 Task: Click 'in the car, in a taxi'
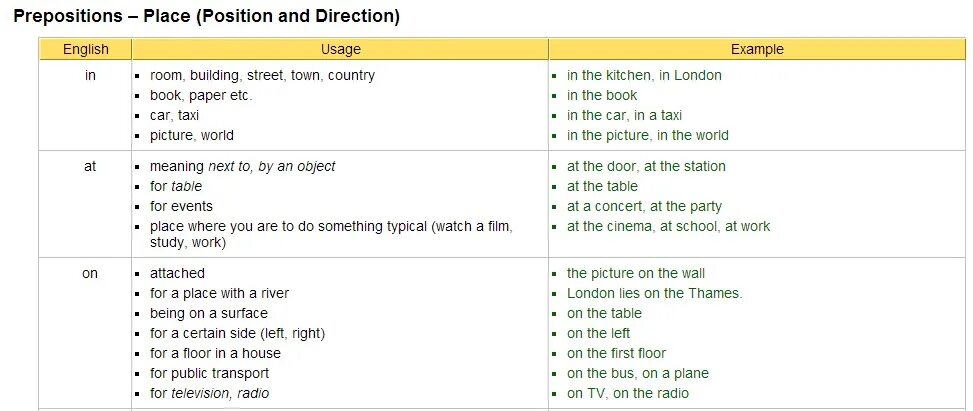pyautogui.click(x=624, y=115)
